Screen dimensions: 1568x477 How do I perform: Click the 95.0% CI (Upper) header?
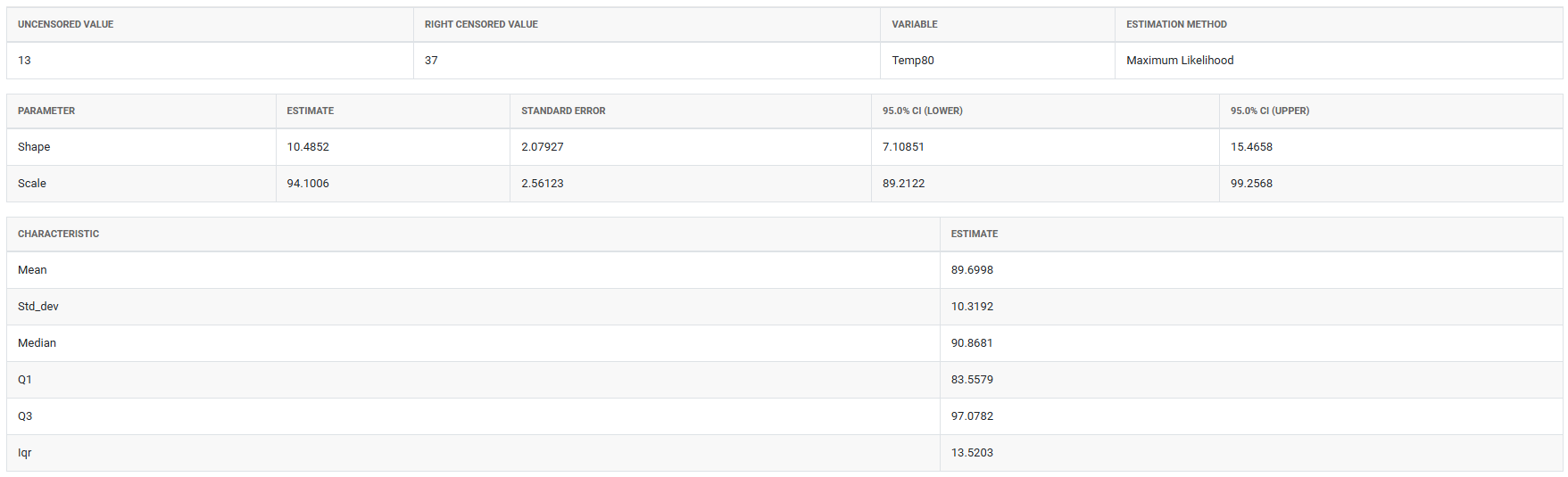click(1269, 111)
